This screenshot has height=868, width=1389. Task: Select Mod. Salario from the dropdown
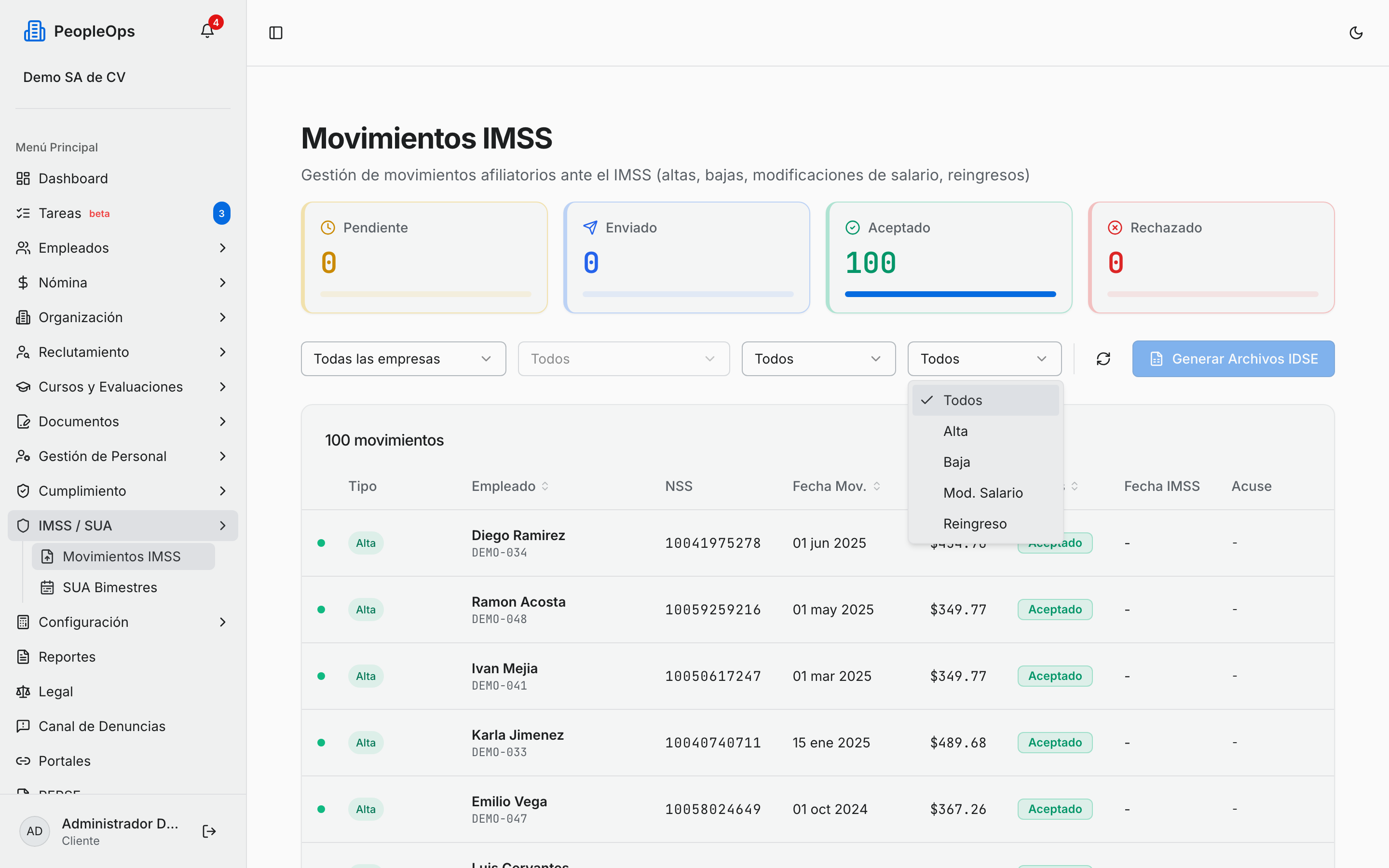click(x=985, y=493)
